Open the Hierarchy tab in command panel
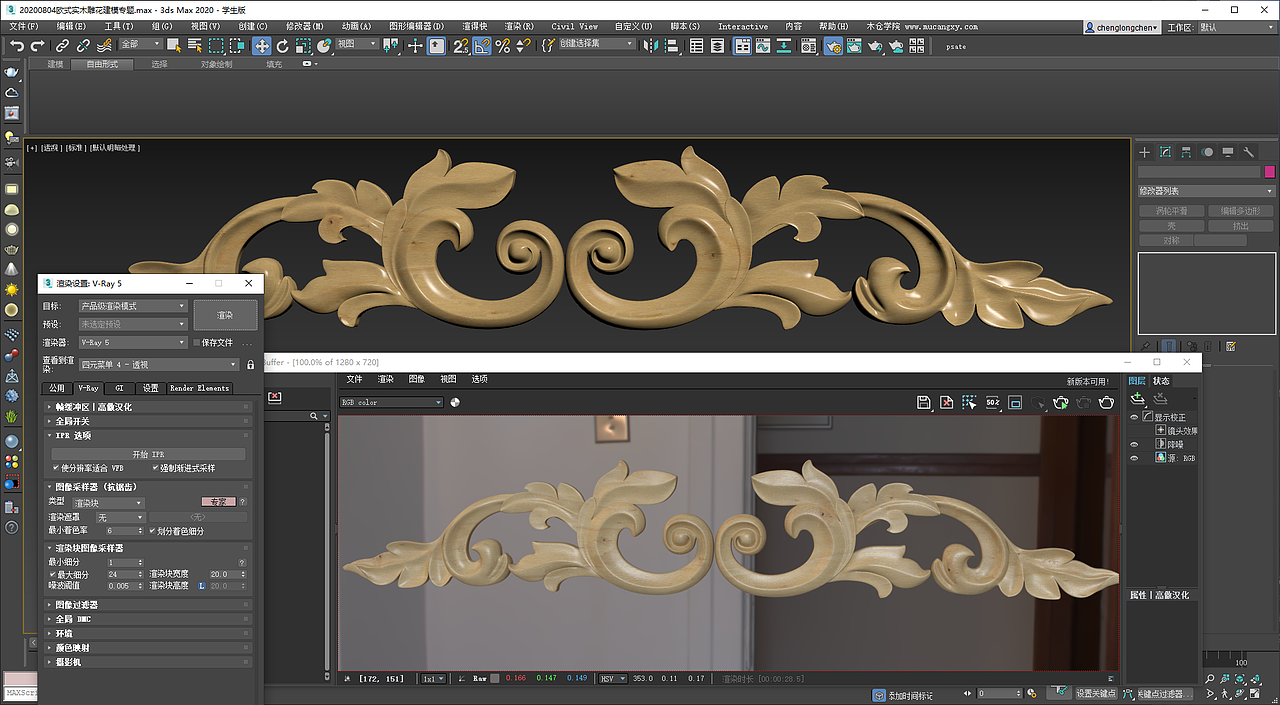Image resolution: width=1280 pixels, height=705 pixels. click(x=1186, y=152)
